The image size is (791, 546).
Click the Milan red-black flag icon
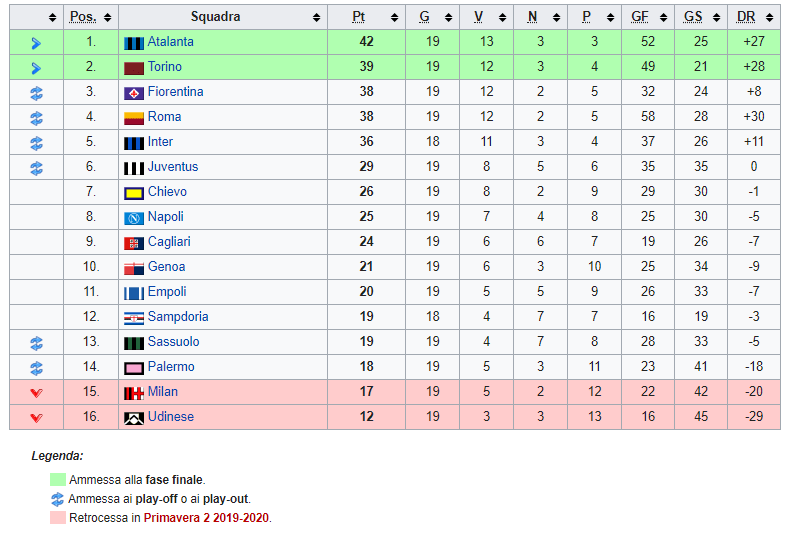[134, 394]
